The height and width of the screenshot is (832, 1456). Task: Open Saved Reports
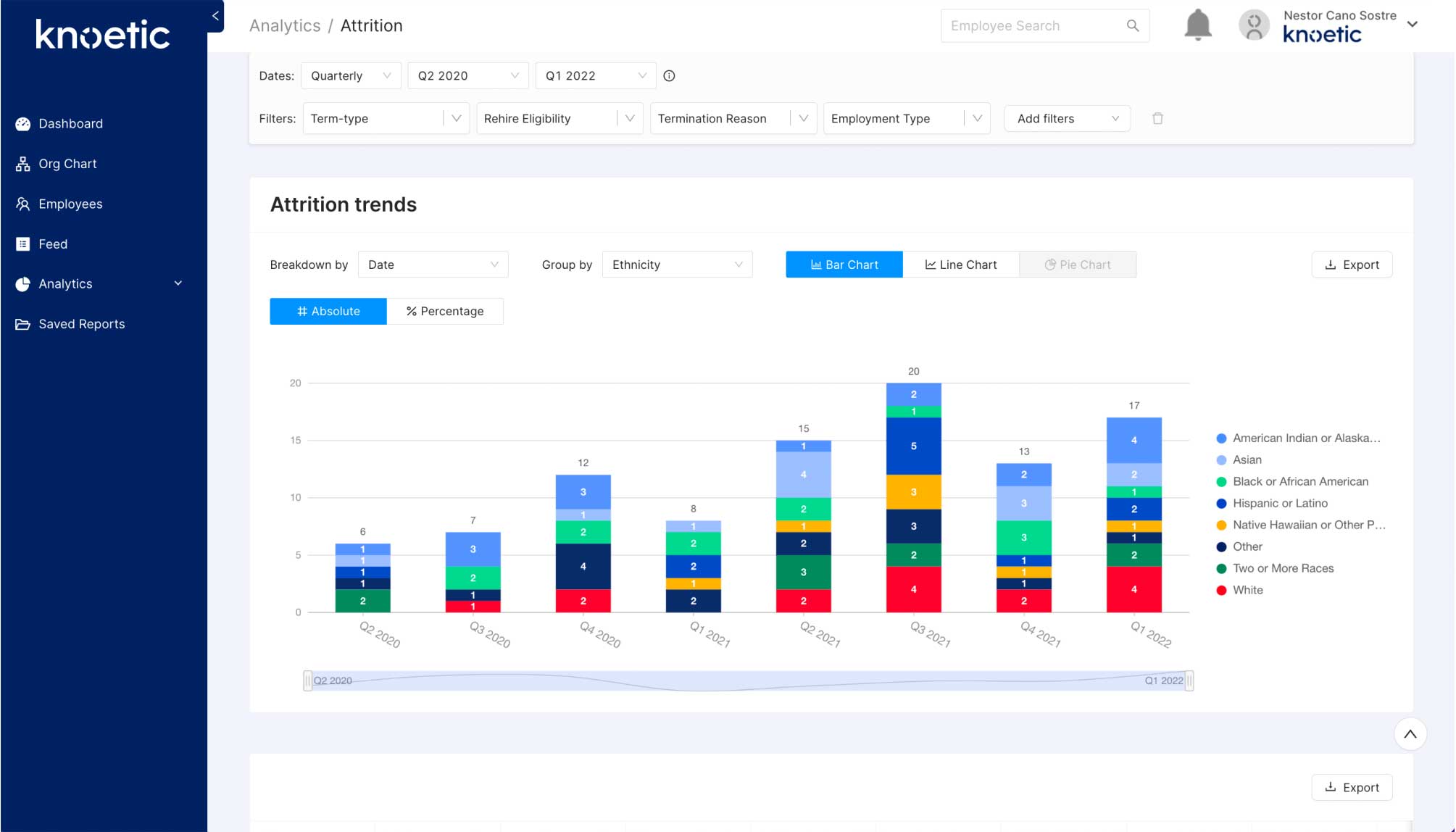click(x=82, y=323)
